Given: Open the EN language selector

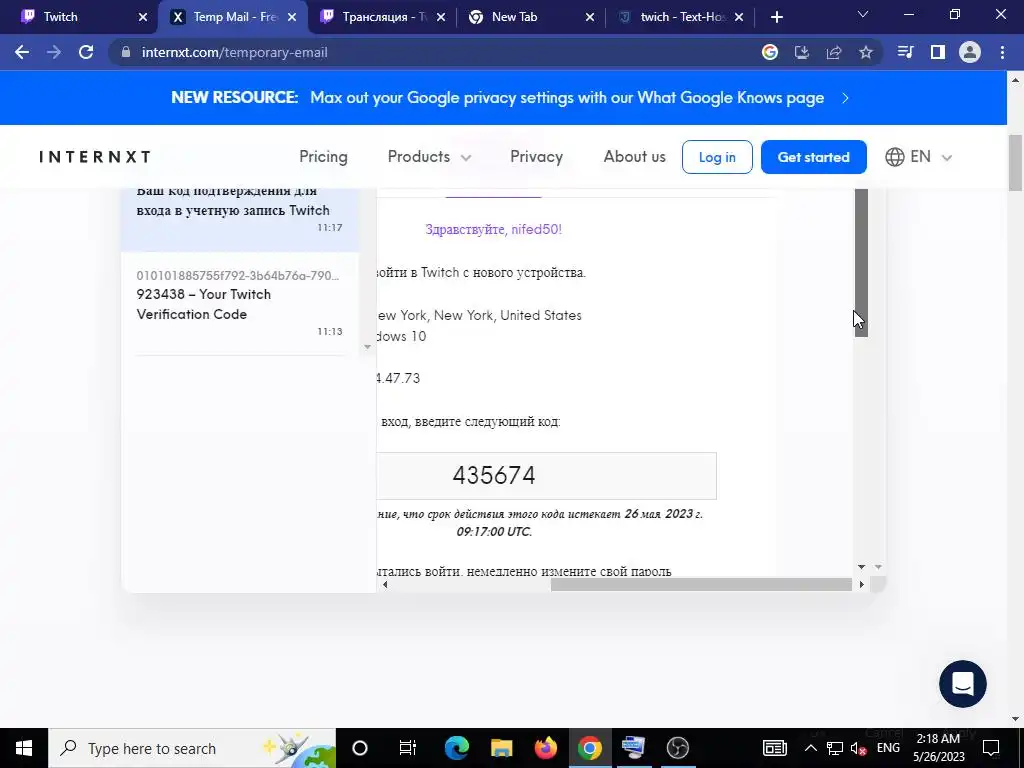Looking at the screenshot, I should tap(918, 157).
